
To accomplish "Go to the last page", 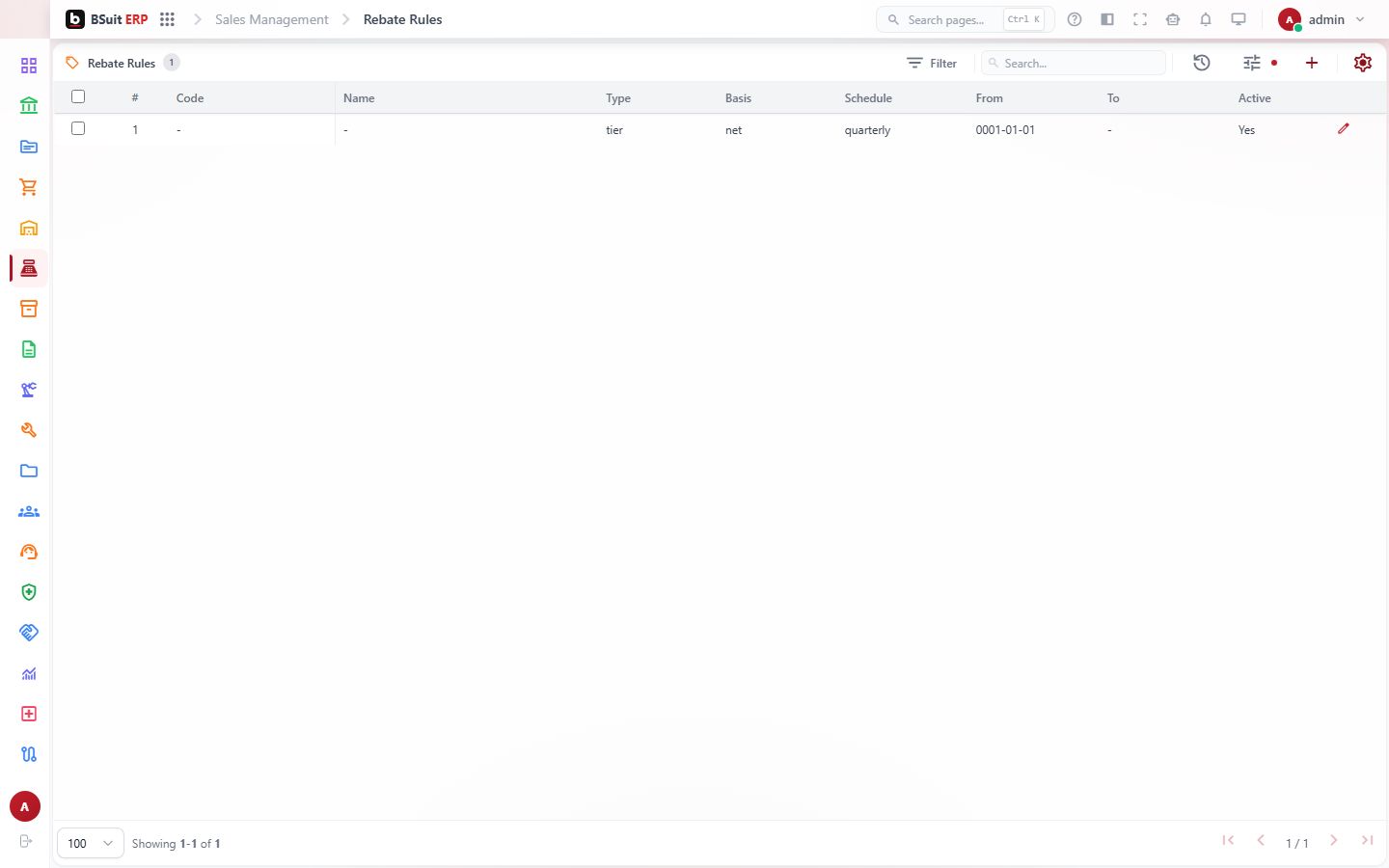I will 1367,841.
